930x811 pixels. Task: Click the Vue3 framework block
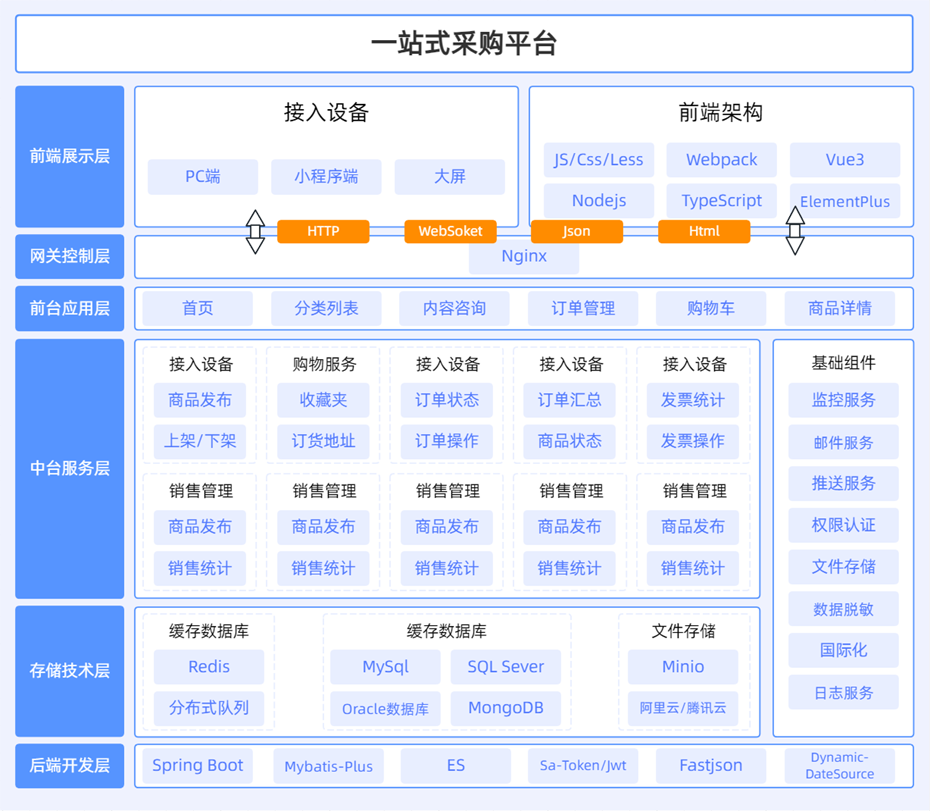[x=845, y=160]
